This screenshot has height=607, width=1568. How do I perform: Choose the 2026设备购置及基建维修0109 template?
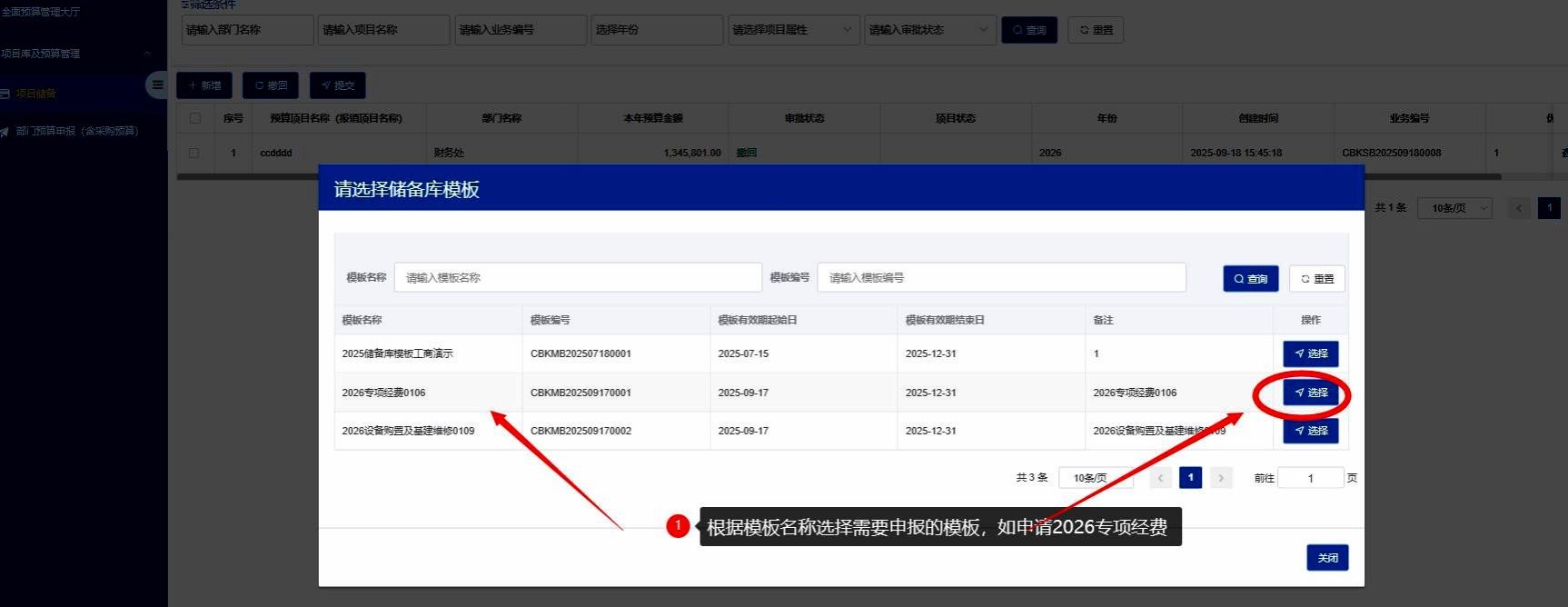click(1310, 431)
